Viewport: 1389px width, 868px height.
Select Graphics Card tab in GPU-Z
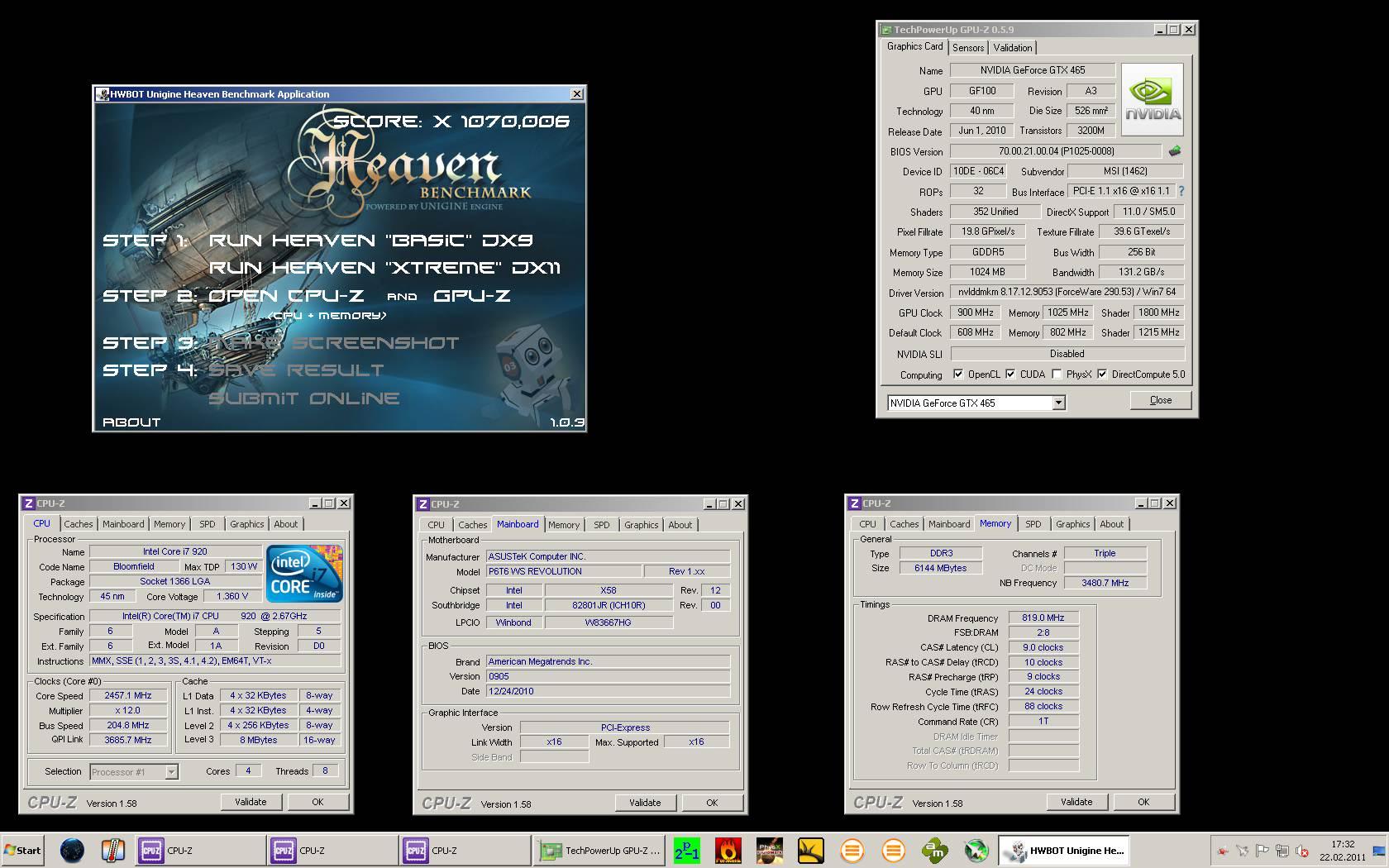point(914,46)
